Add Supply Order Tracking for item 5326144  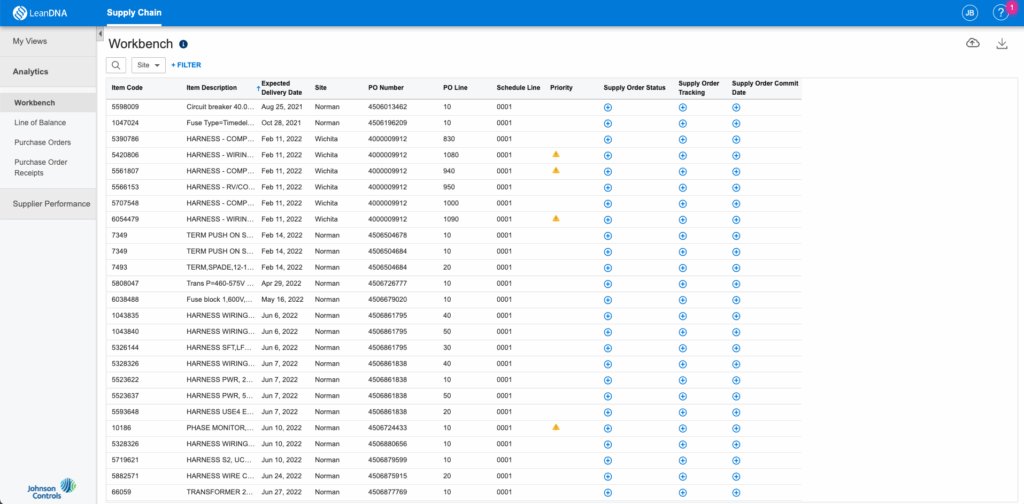[x=682, y=347]
